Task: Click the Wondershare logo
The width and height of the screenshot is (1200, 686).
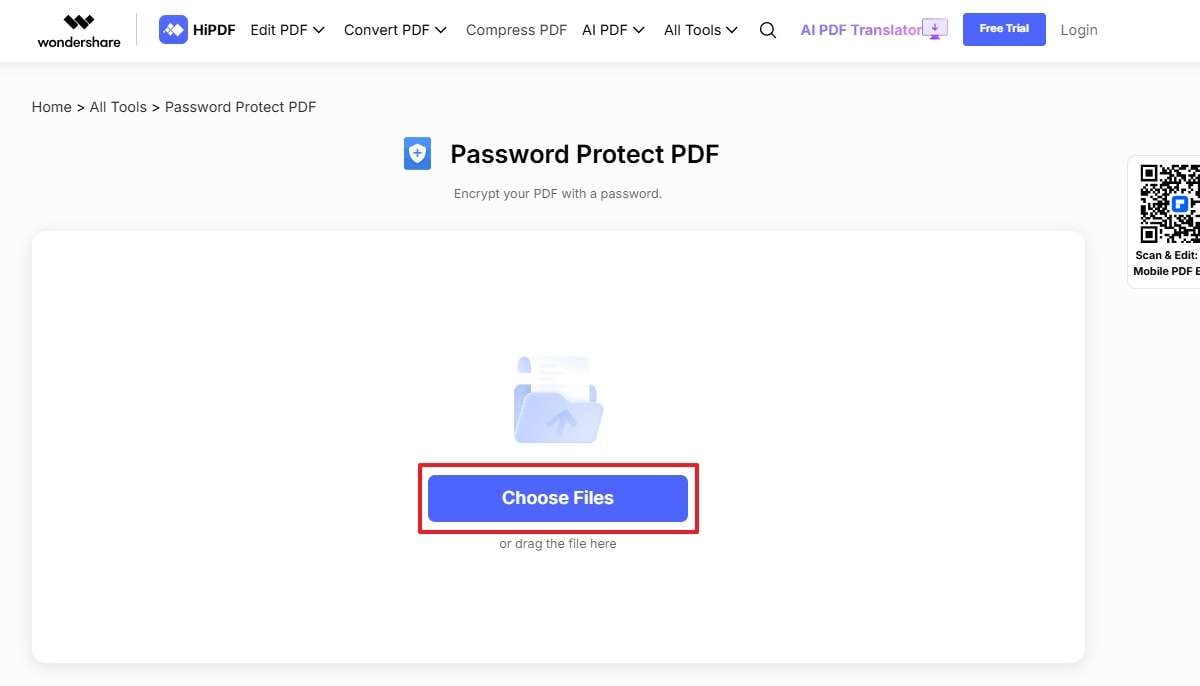Action: [79, 30]
